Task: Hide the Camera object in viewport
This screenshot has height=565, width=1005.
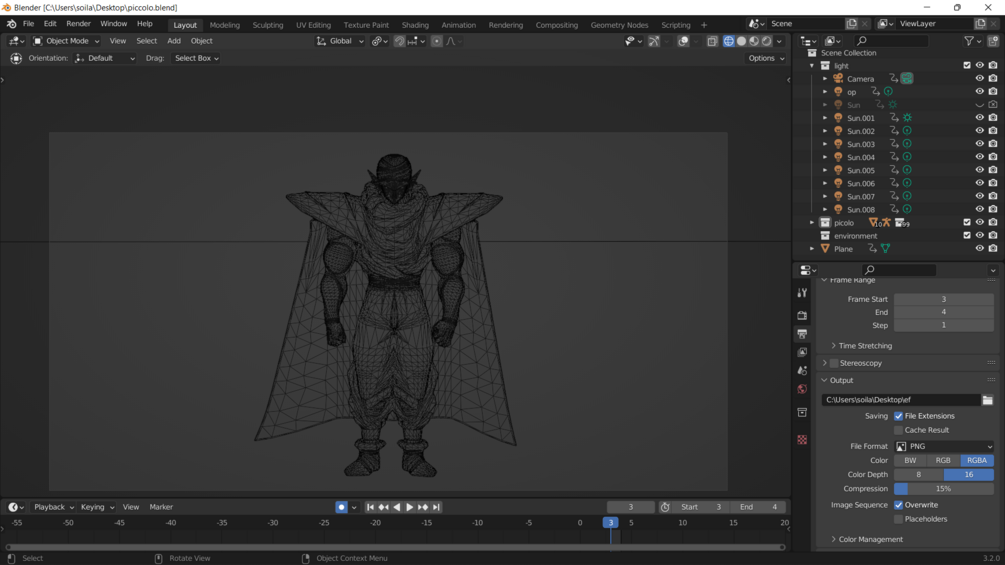Action: pyautogui.click(x=979, y=78)
